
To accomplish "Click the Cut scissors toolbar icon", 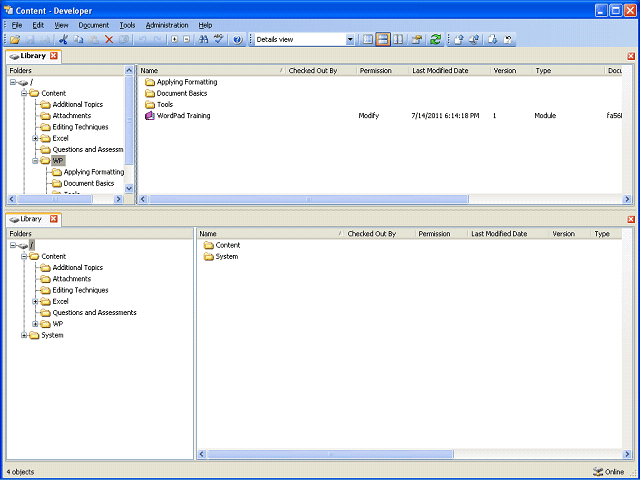I will (x=63, y=40).
